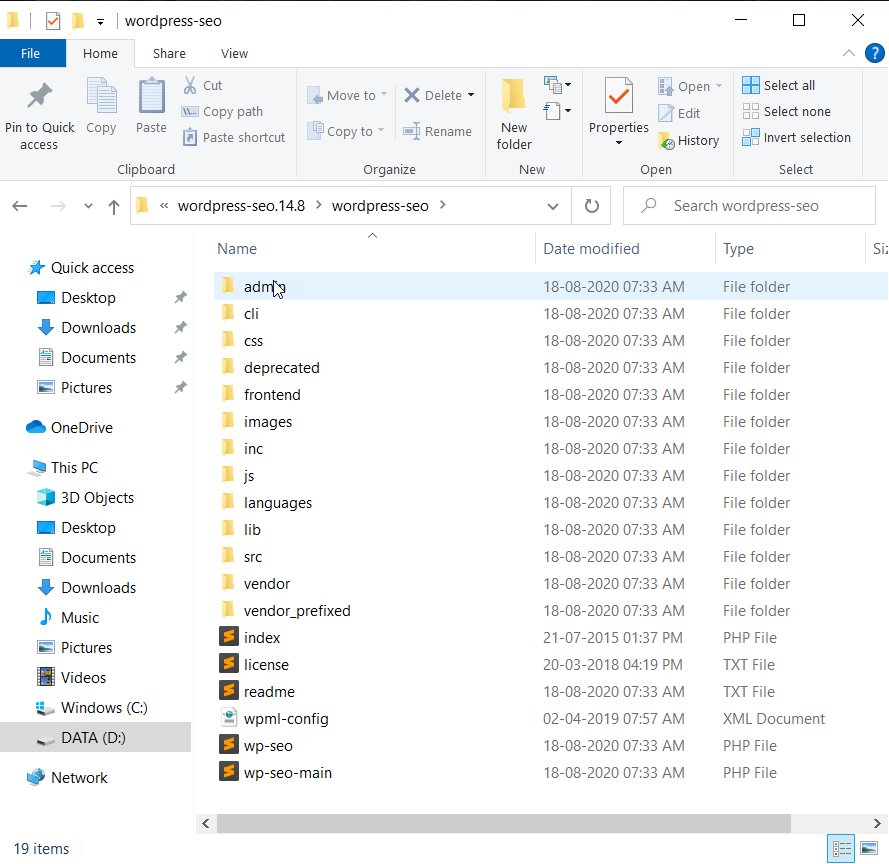Switch to the View ribbon tab
The image size is (889, 864).
point(234,53)
